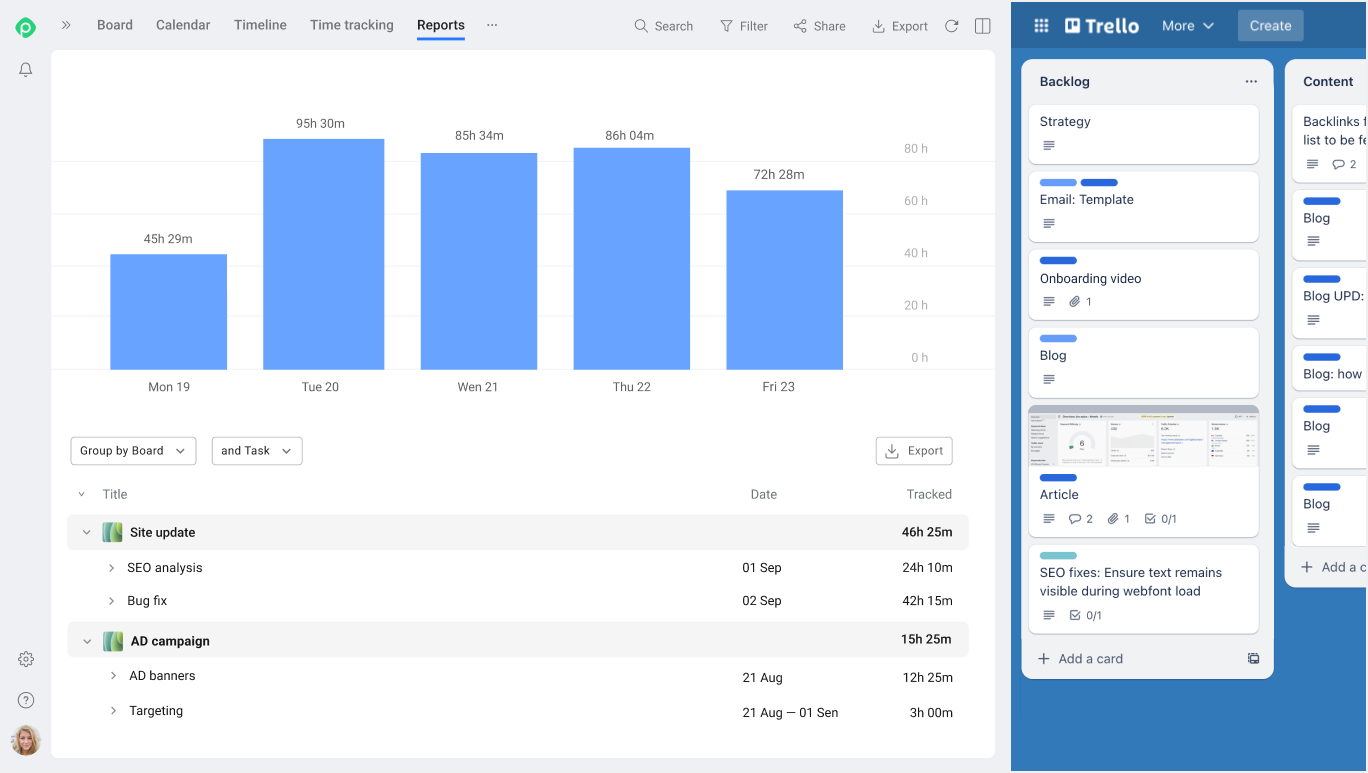The height and width of the screenshot is (773, 1368).
Task: Click the Create button in Trello
Action: tap(1270, 26)
